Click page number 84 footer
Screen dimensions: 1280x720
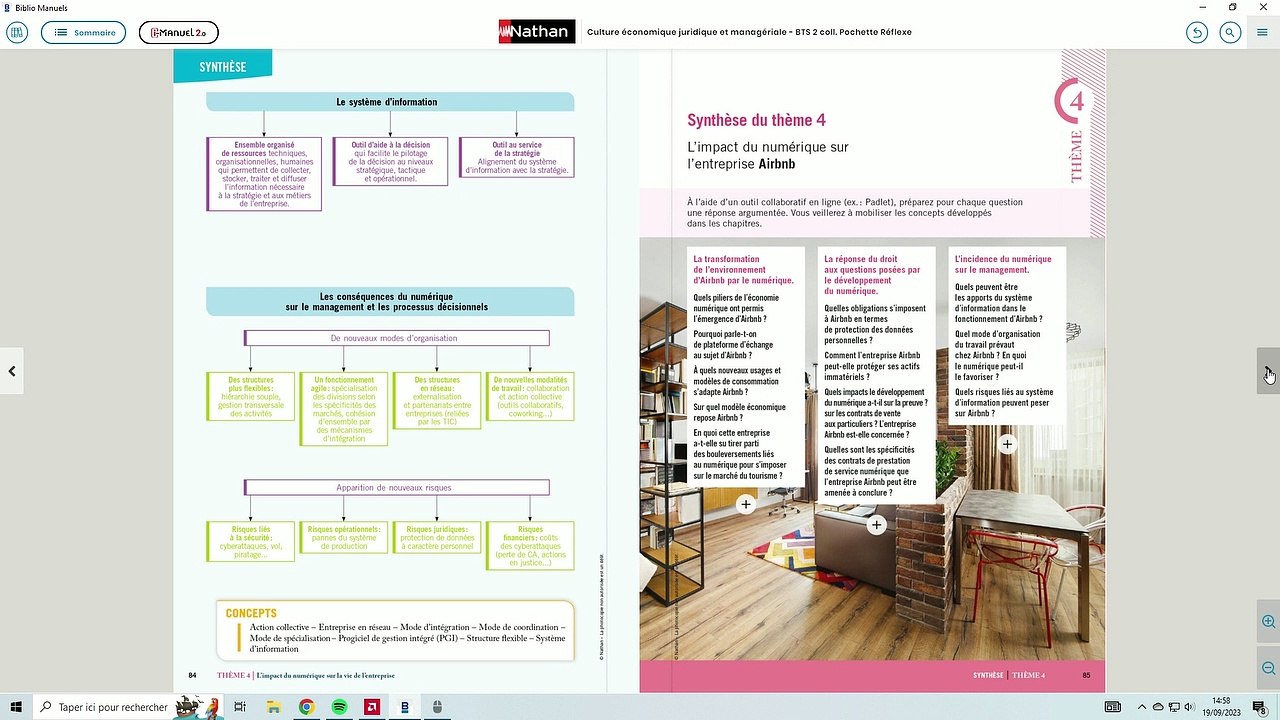pyautogui.click(x=192, y=676)
